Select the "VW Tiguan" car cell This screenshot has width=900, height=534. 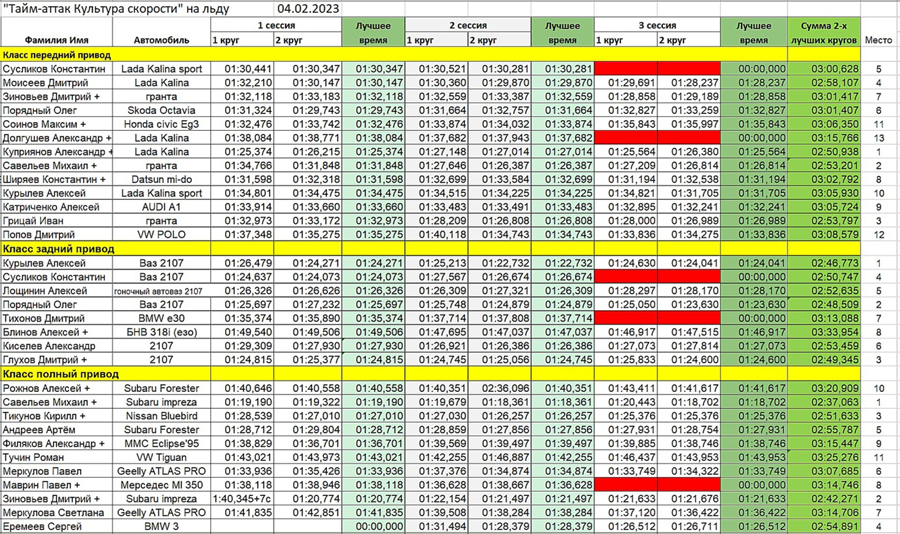pos(161,456)
